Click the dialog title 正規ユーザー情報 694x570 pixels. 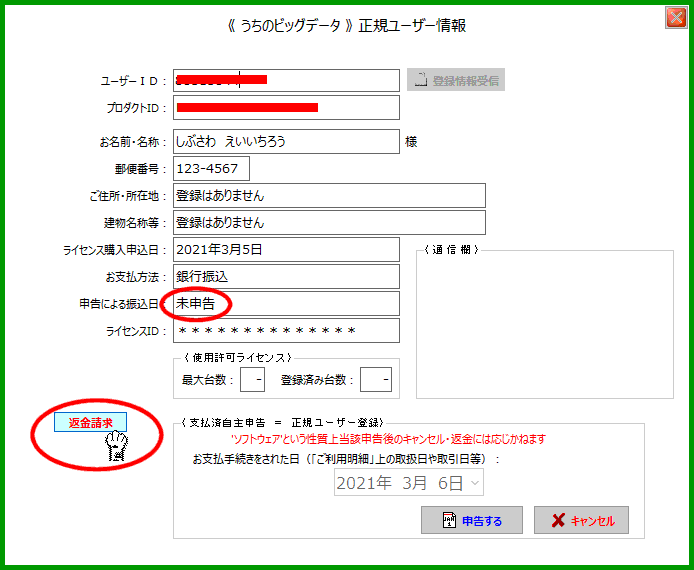412,26
